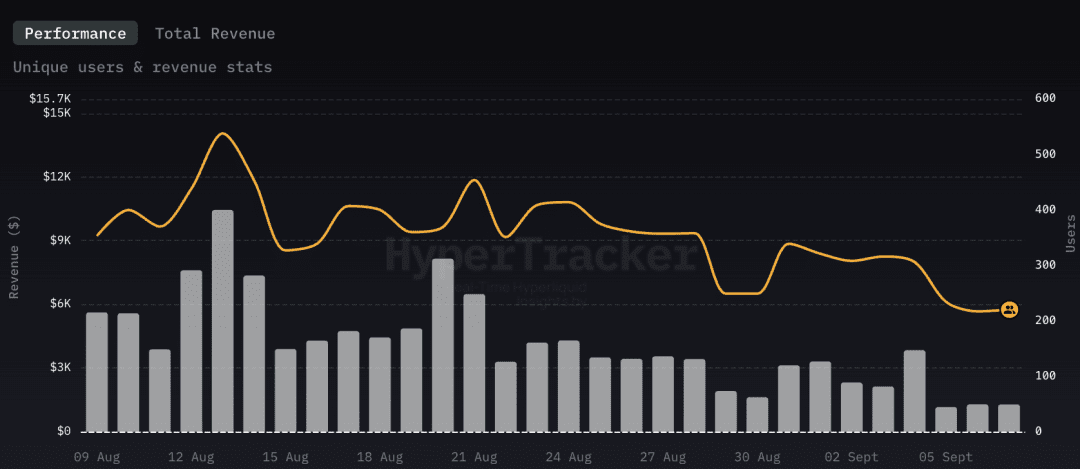Click the revenue bar above 24 Aug
Screen dimensions: 1080x469
(x=569, y=386)
